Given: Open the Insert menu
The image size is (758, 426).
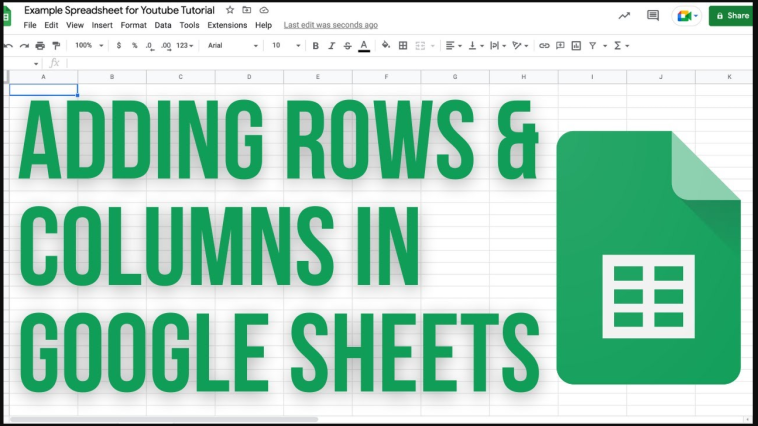Looking at the screenshot, I should pyautogui.click(x=102, y=25).
